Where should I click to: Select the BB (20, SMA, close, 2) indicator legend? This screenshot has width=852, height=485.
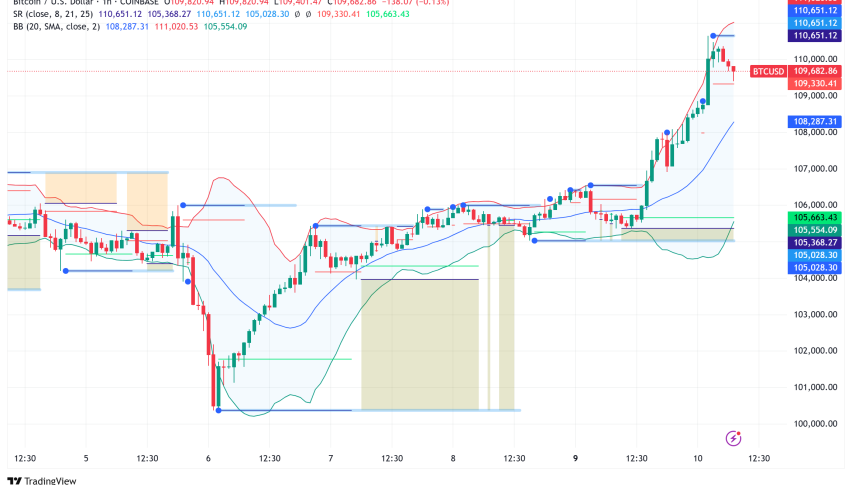point(57,27)
